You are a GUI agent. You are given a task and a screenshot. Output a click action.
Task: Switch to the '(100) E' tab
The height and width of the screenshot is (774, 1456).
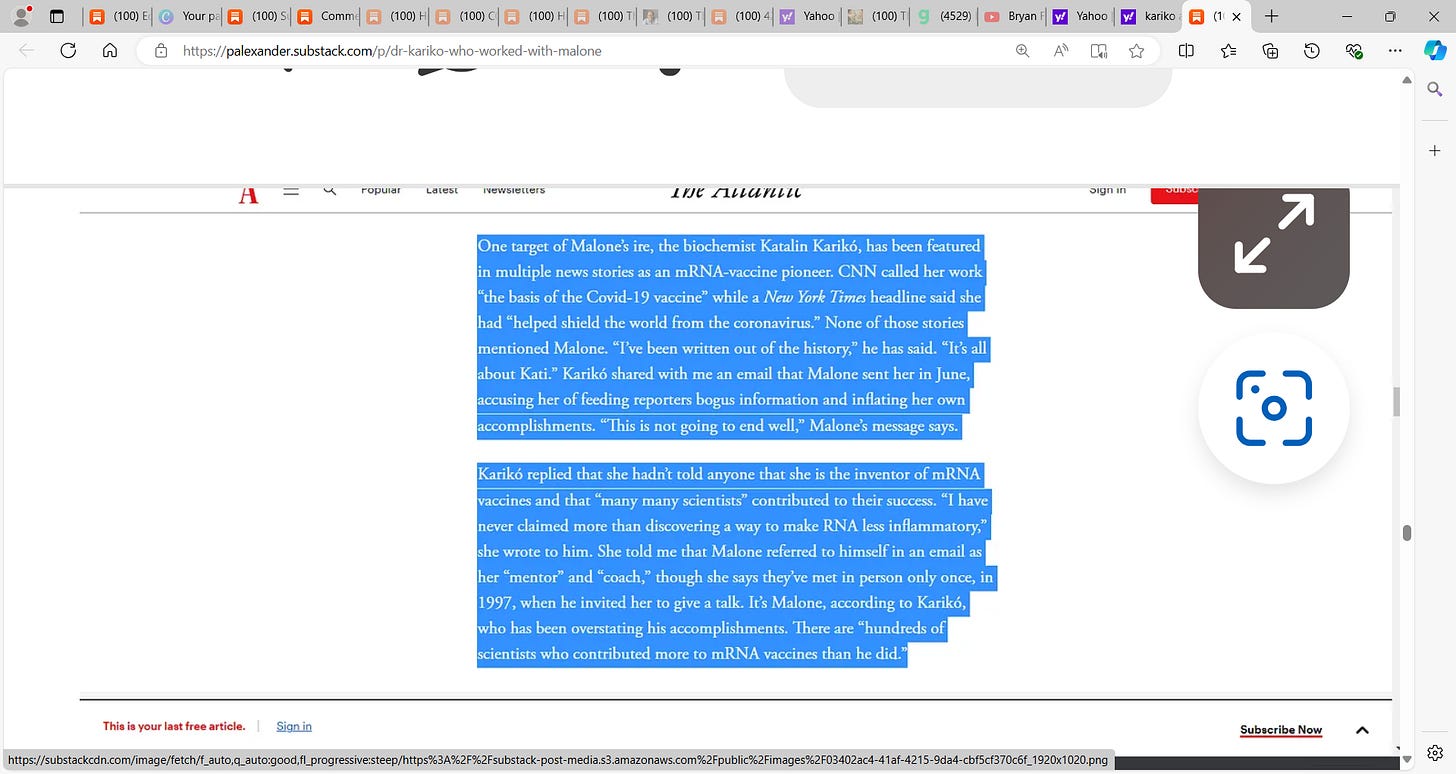click(118, 16)
